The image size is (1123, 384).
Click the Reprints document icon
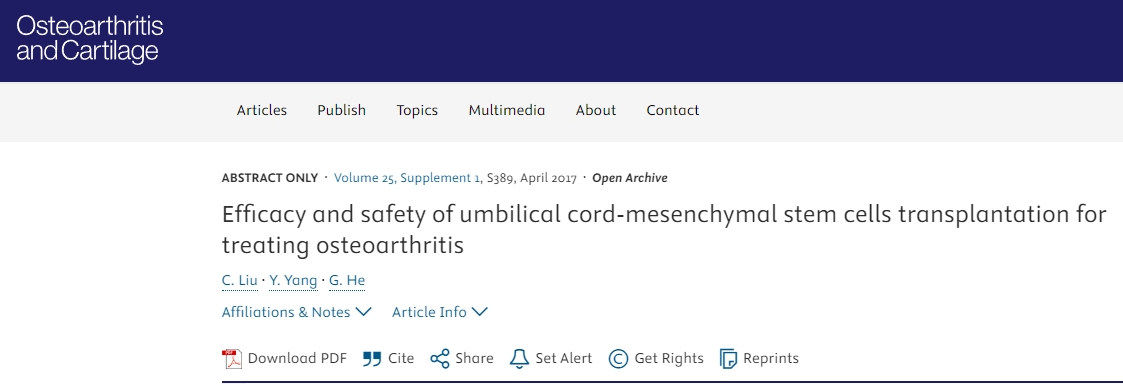[x=728, y=358]
